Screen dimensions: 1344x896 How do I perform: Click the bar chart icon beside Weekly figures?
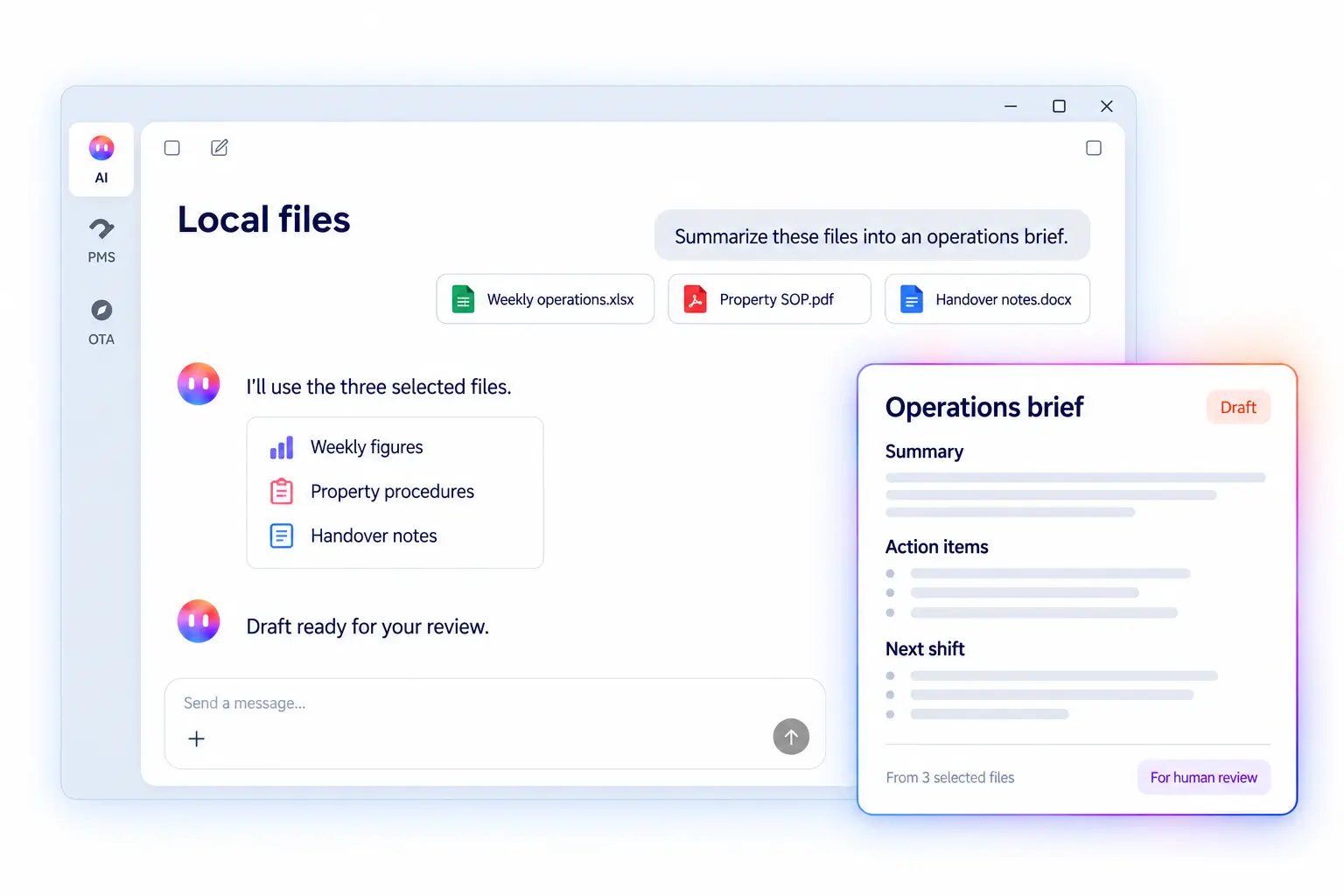point(282,448)
